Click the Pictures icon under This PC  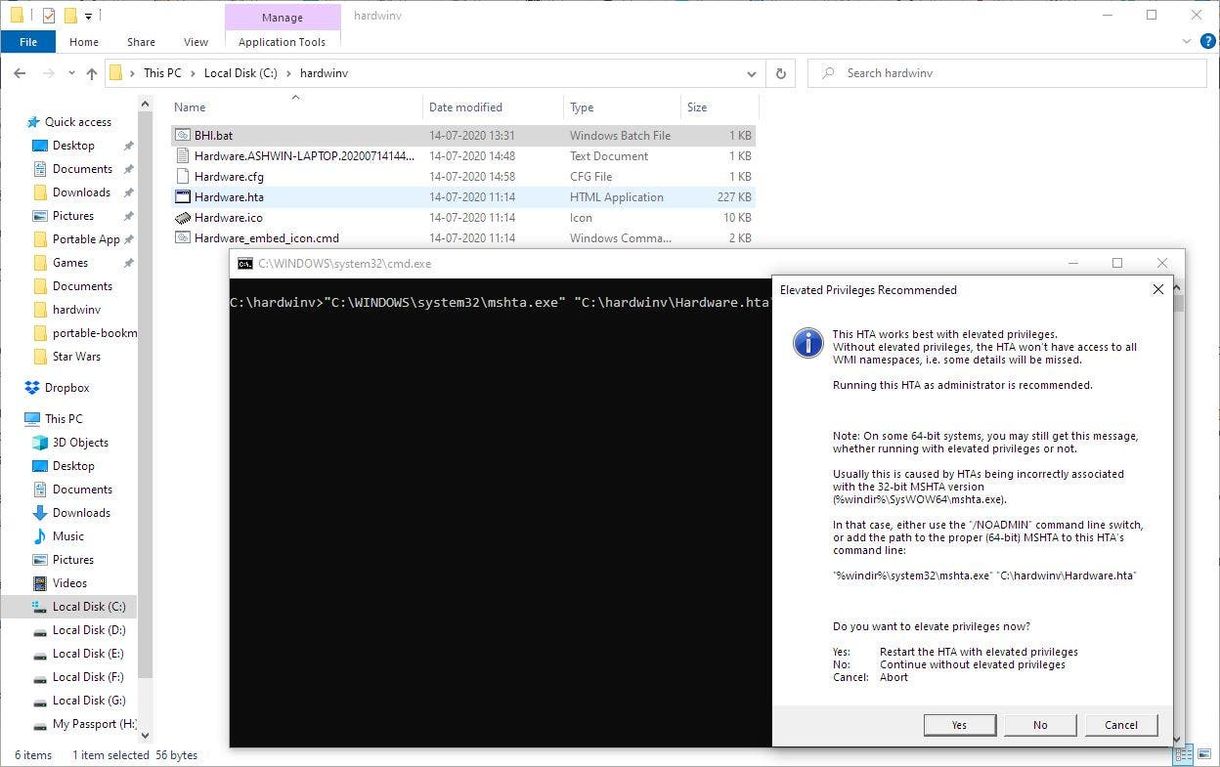point(40,560)
